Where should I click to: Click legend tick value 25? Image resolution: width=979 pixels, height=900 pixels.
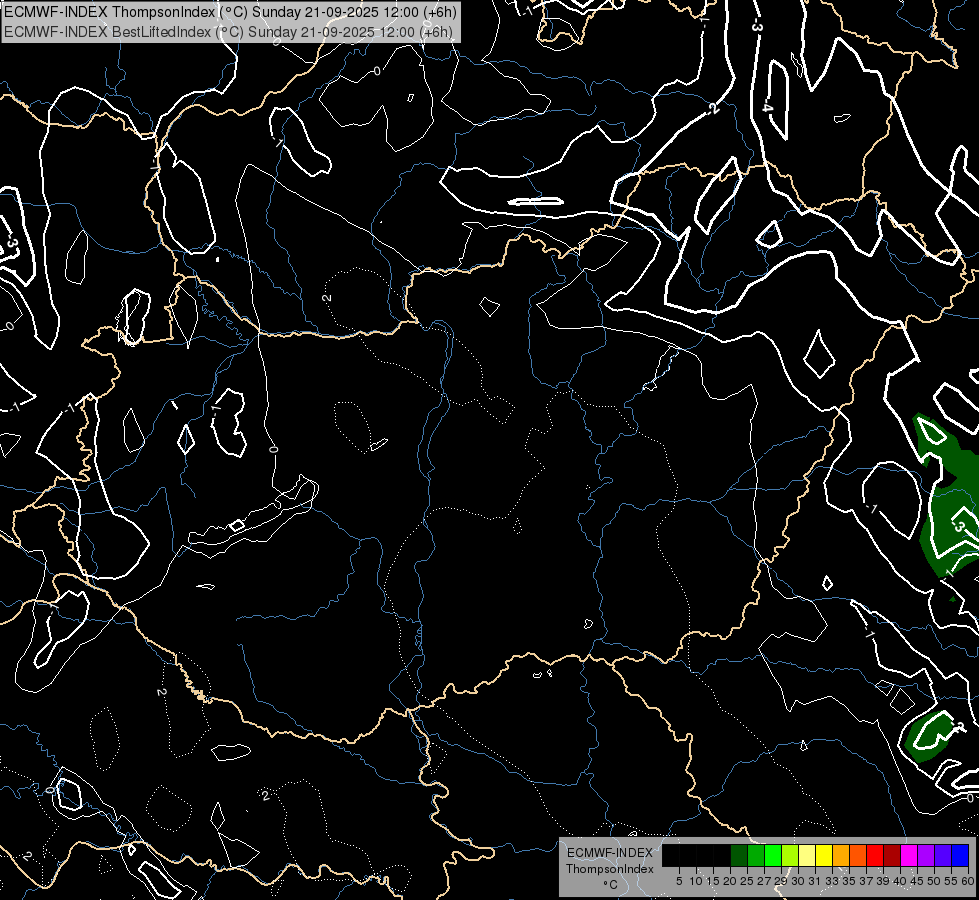point(747,881)
